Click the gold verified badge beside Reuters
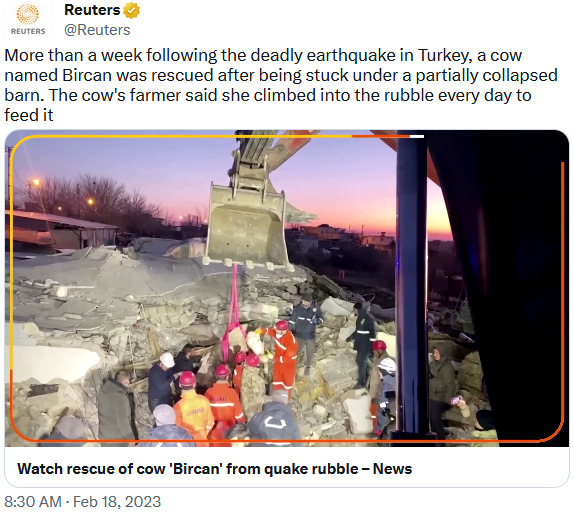 coord(132,11)
